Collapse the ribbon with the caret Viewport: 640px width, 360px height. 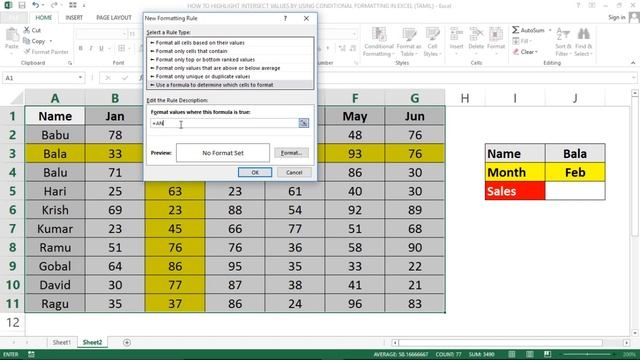click(x=633, y=63)
